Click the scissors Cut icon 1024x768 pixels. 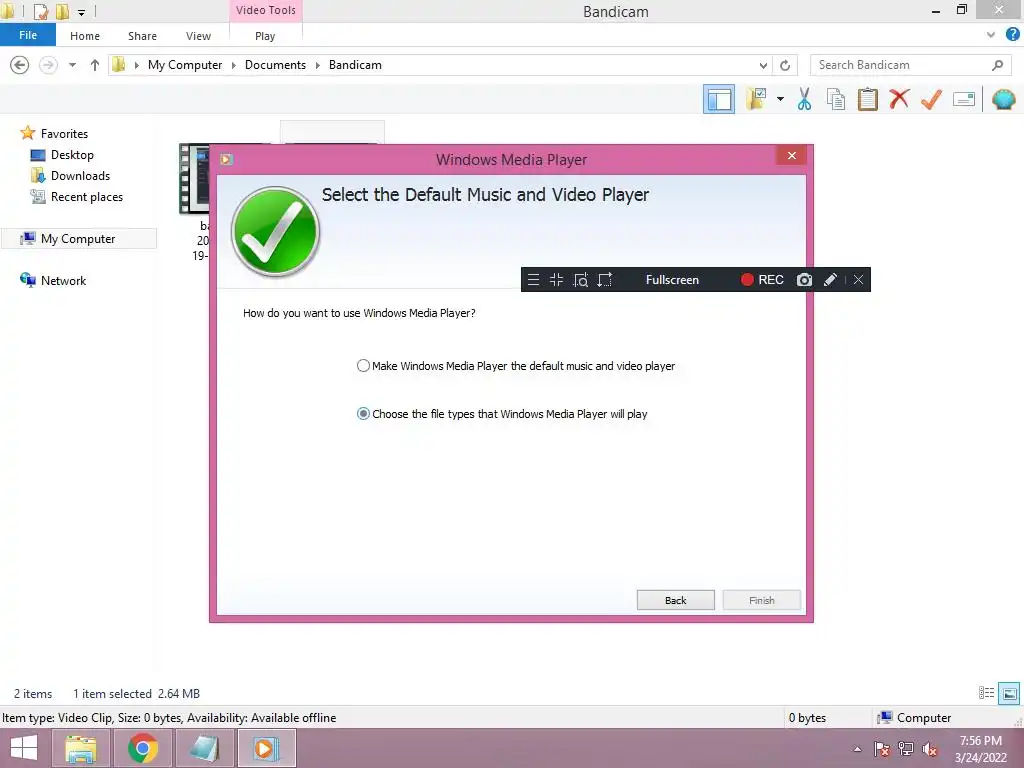point(804,99)
